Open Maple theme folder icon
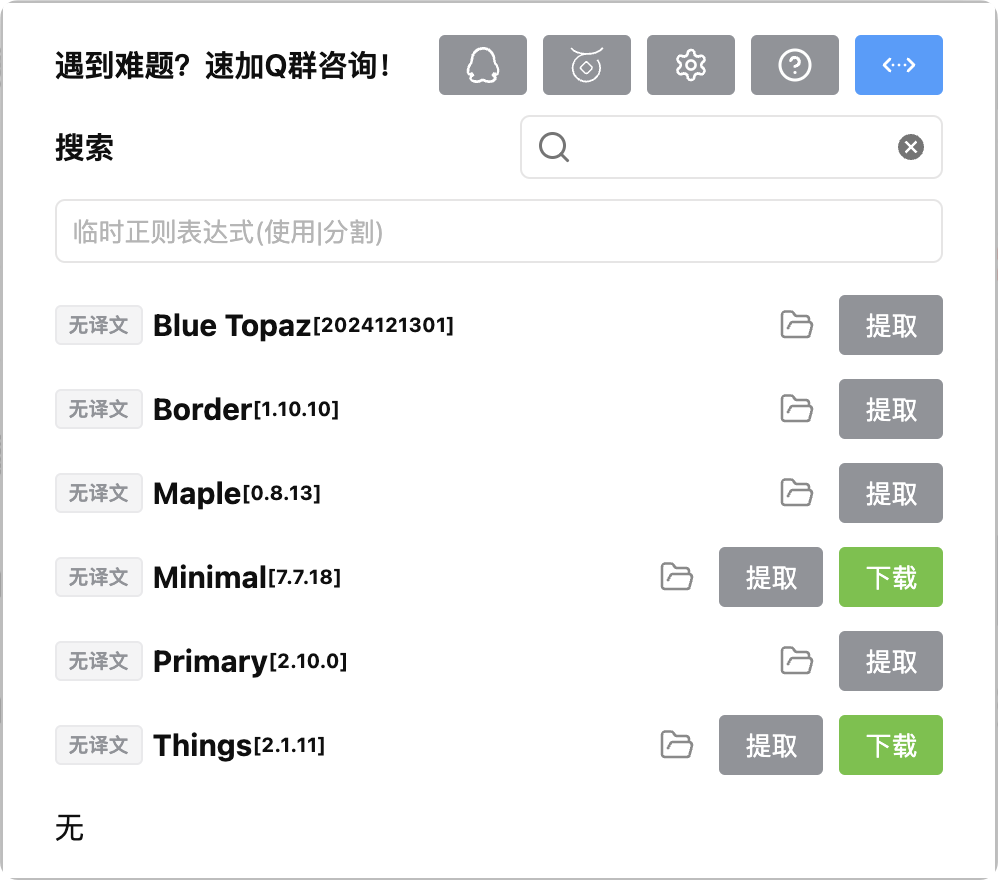Viewport: 998px width, 880px height. tap(796, 492)
